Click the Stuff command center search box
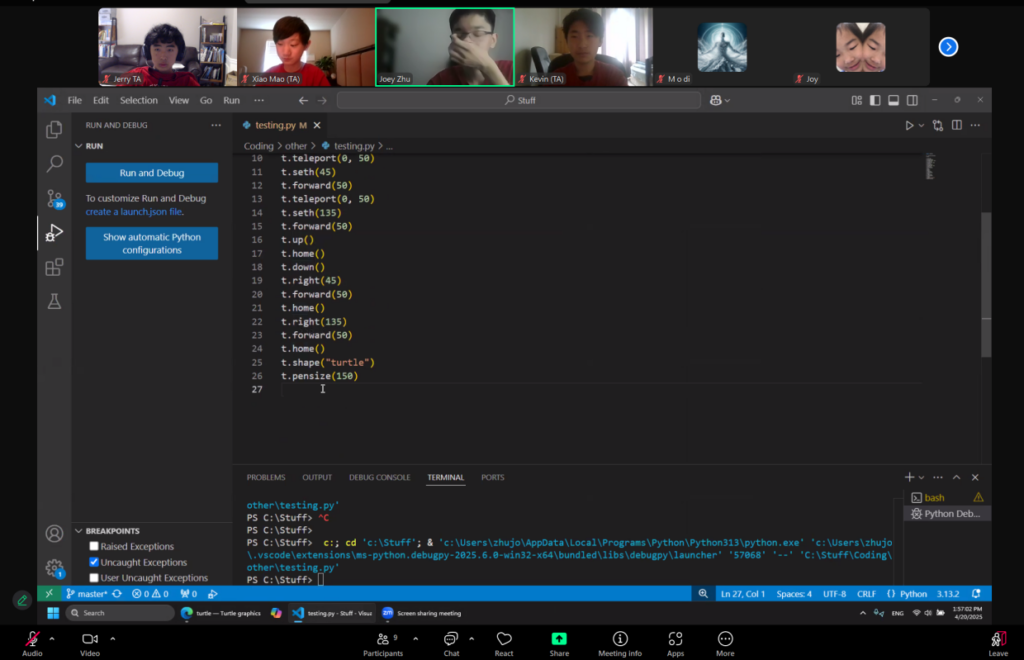Viewport: 1024px width, 660px height. [519, 100]
